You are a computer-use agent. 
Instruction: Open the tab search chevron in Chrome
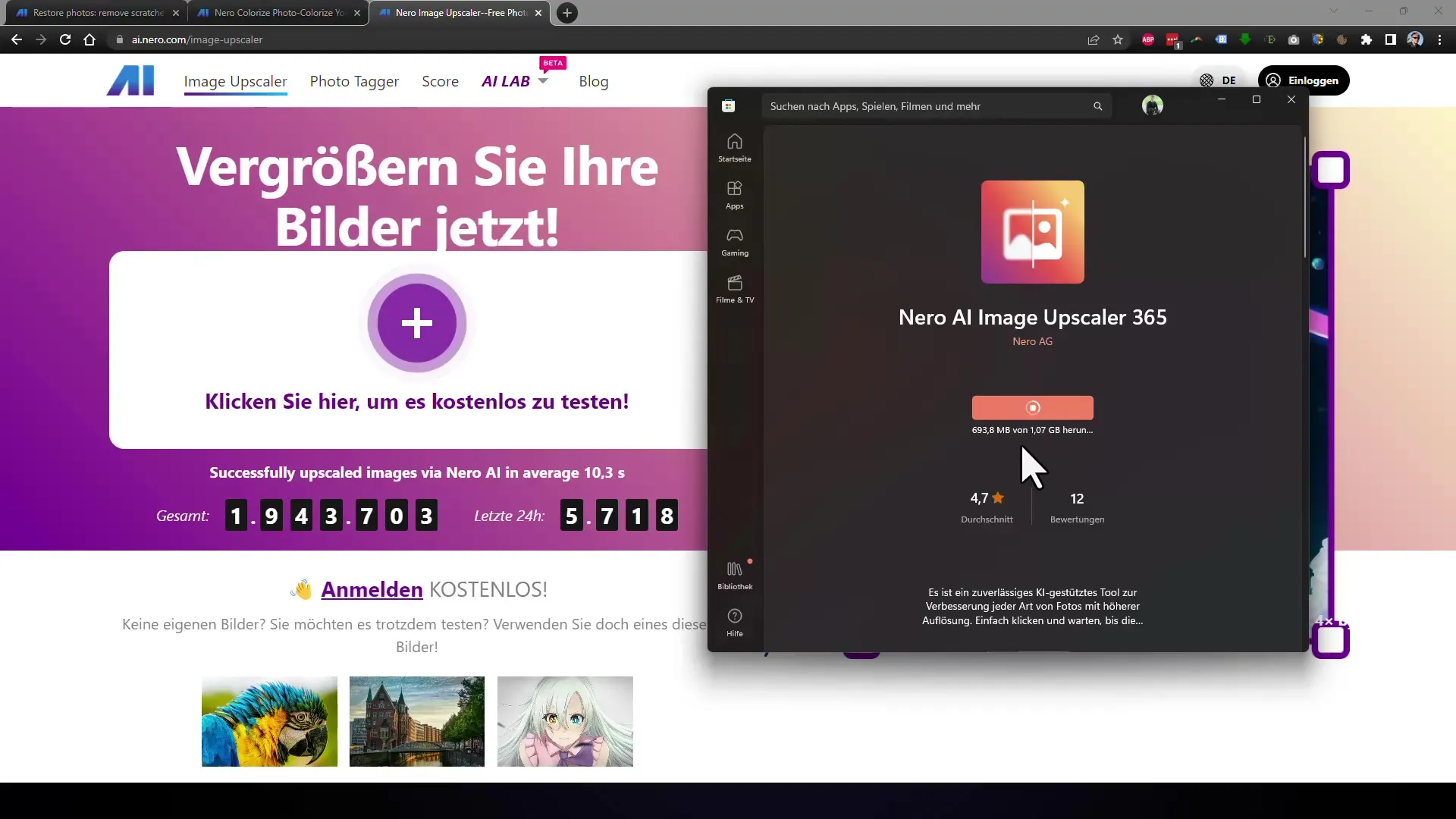(x=1334, y=11)
